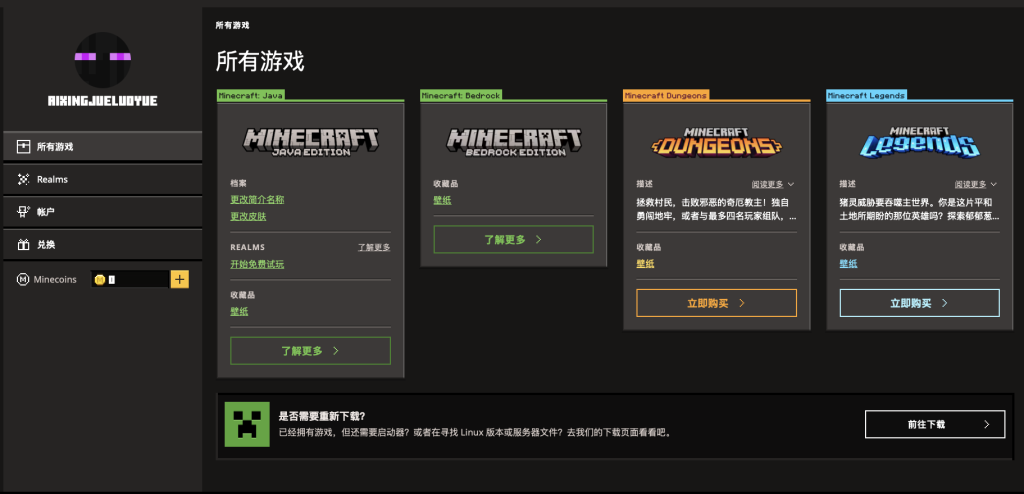
Task: Click the 开始免费试玩 Realms link
Action: 257,264
